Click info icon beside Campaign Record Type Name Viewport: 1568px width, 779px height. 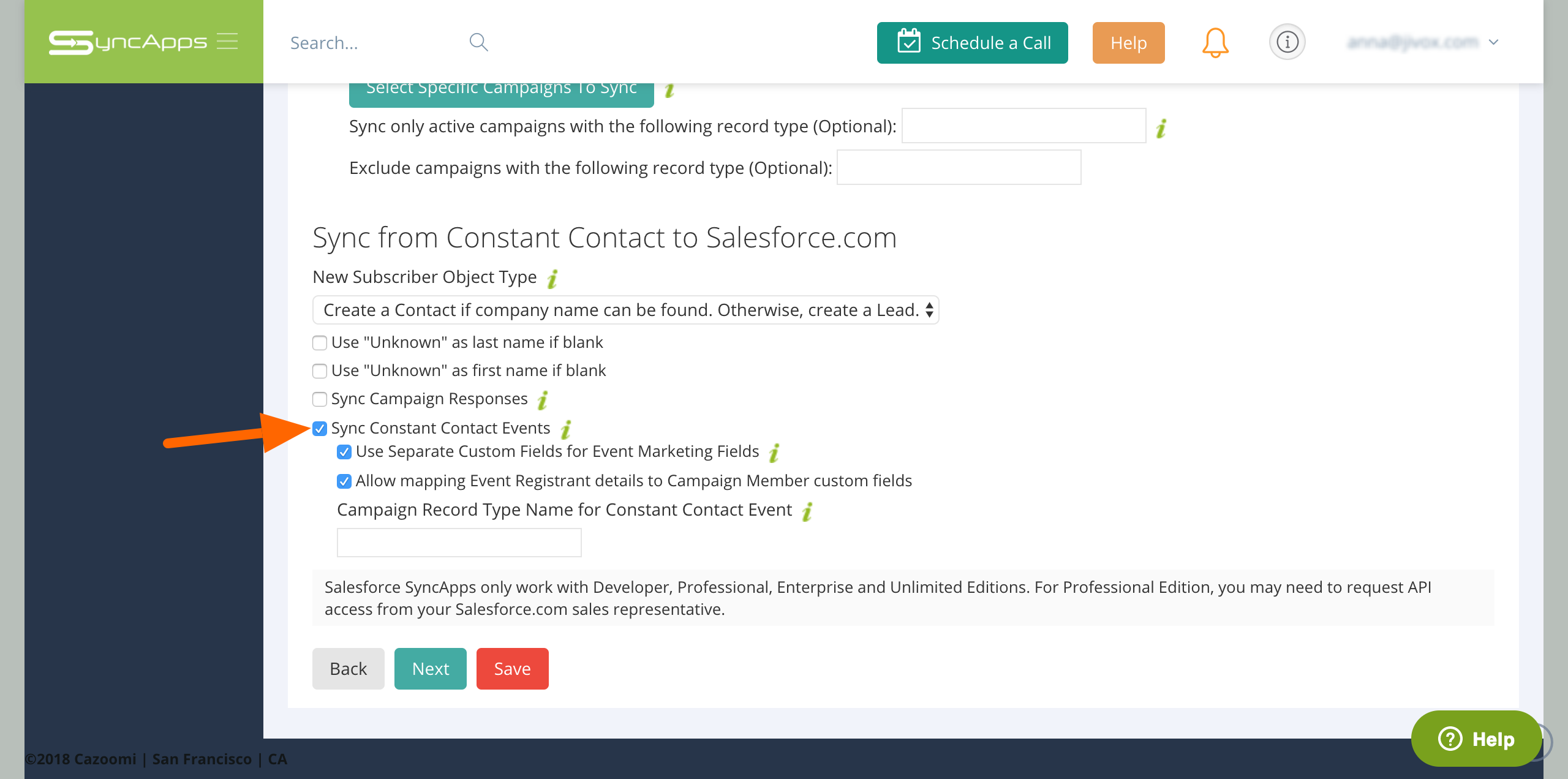(808, 511)
